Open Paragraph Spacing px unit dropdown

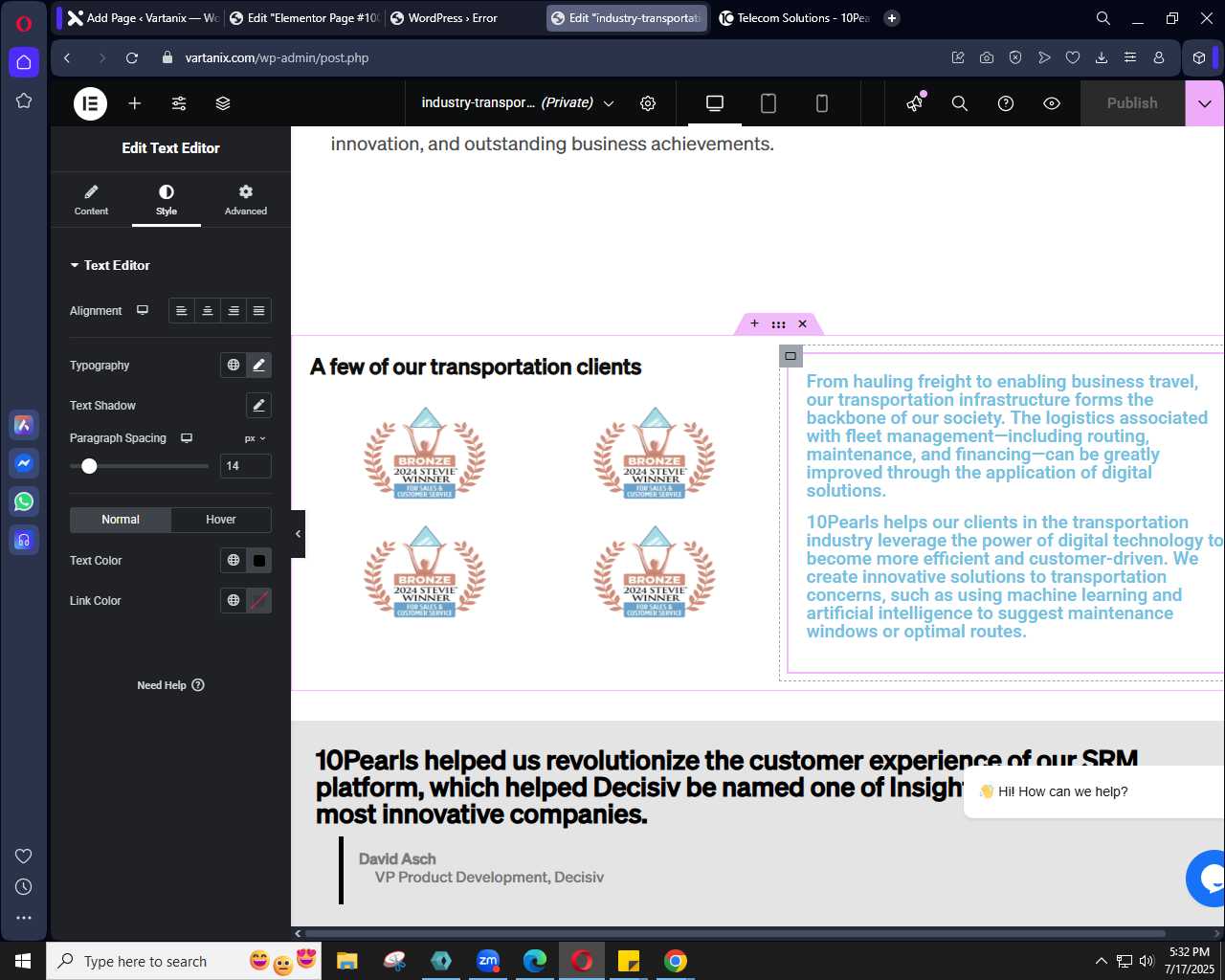click(x=255, y=438)
